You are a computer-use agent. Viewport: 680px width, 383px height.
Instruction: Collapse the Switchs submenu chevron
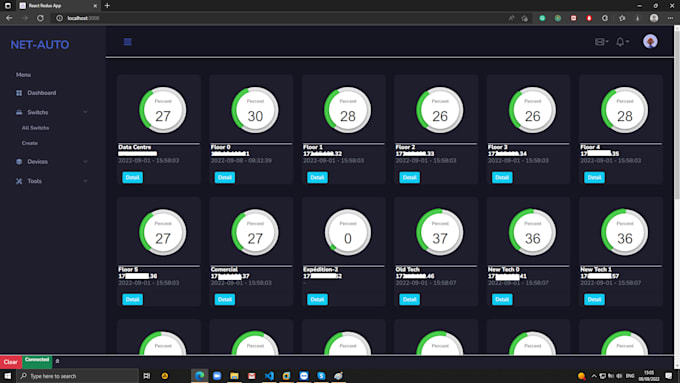tap(85, 112)
